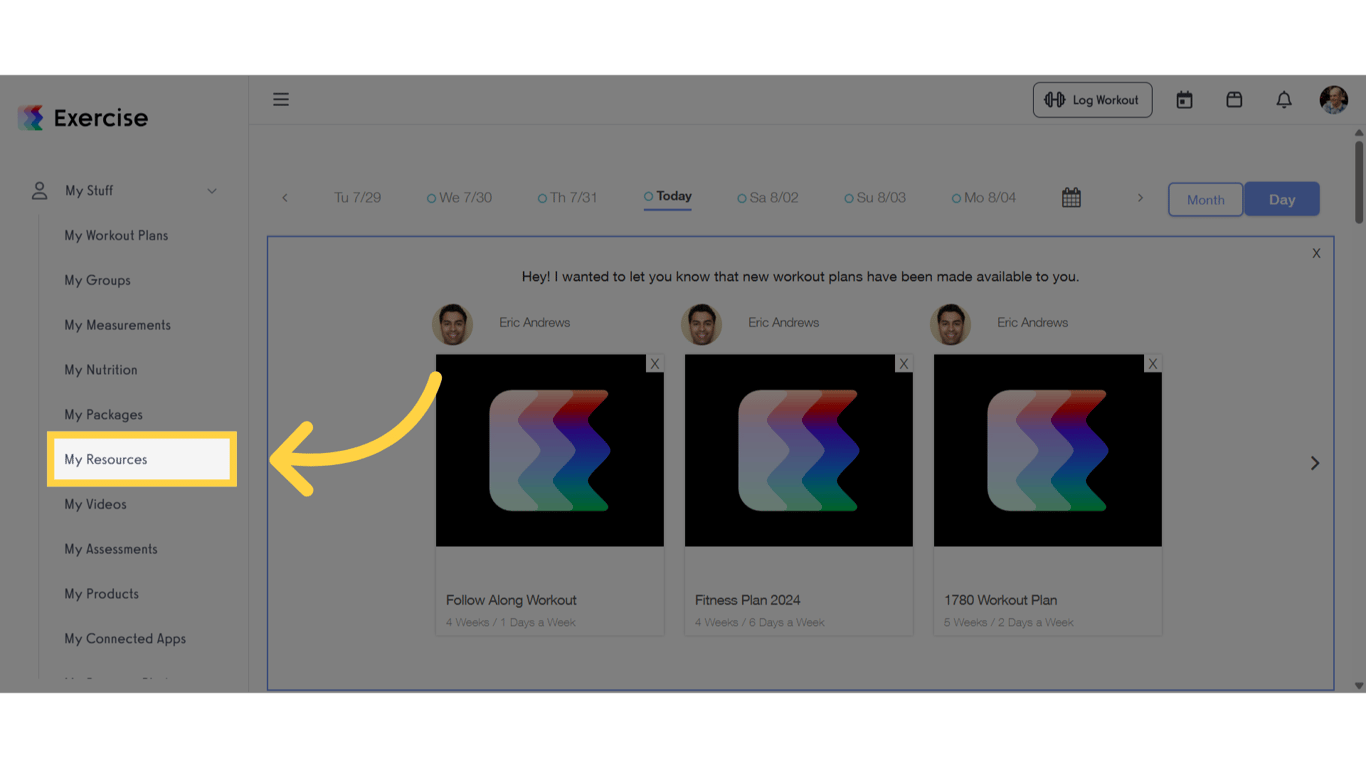The width and height of the screenshot is (1366, 768).
Task: Click Eric Andrews avatar above Follow Along Workout
Action: tap(453, 325)
